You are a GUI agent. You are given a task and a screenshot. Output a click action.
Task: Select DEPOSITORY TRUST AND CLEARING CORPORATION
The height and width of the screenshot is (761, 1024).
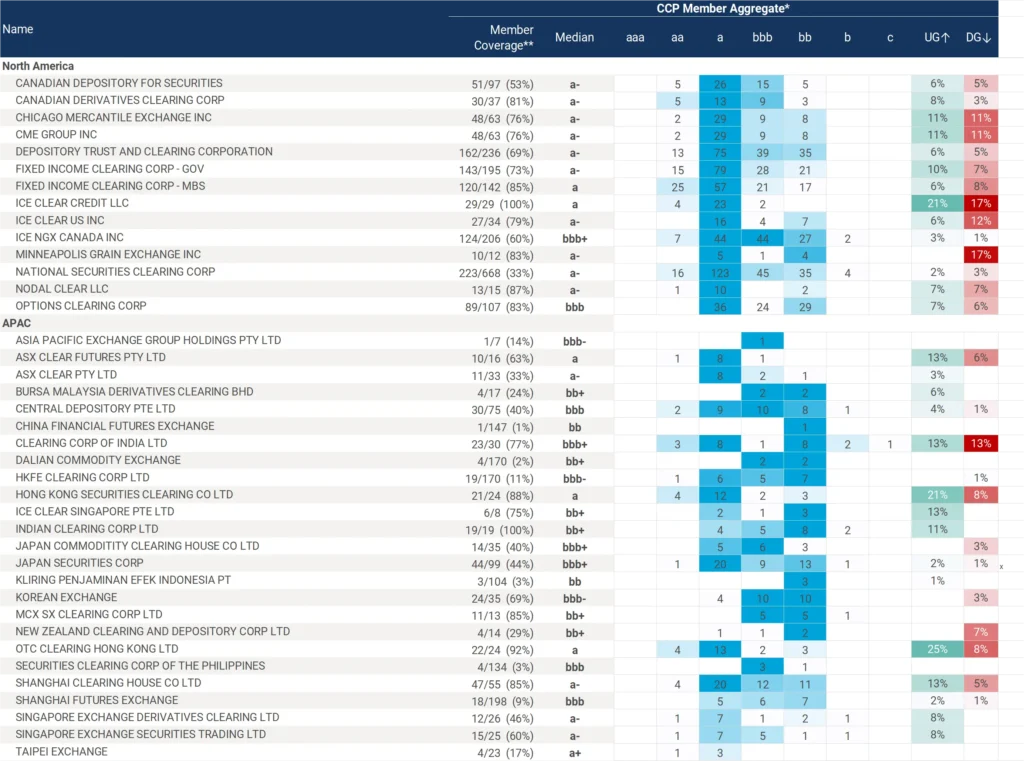point(144,152)
